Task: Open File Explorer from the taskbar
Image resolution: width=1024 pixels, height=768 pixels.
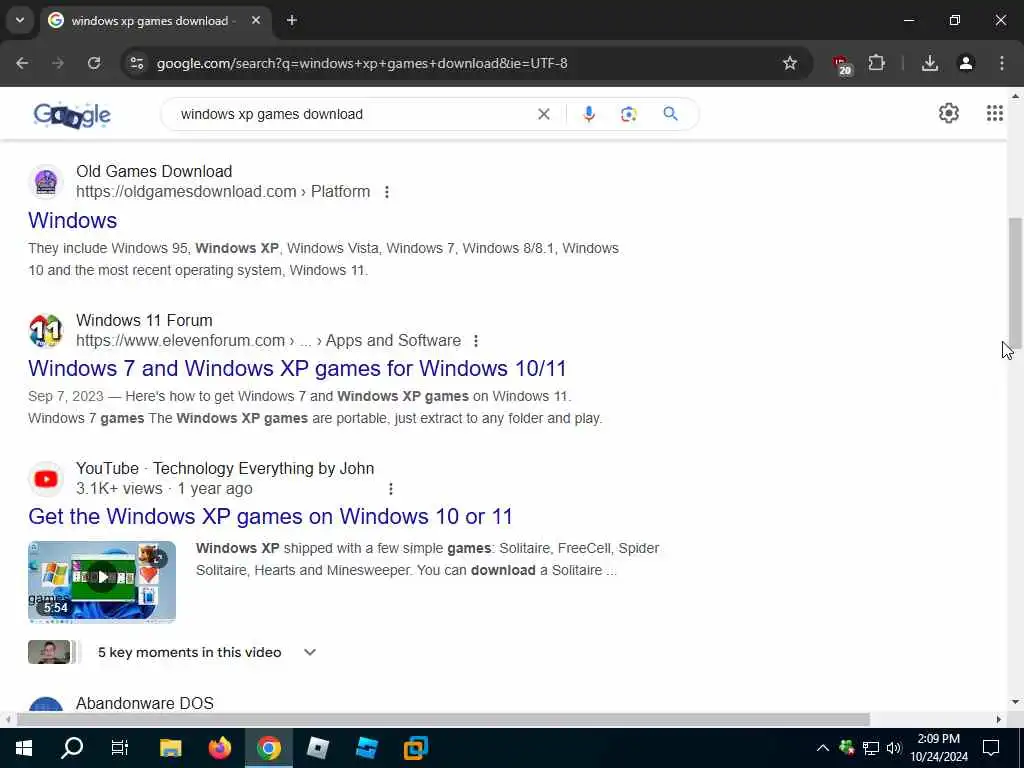Action: coord(170,748)
